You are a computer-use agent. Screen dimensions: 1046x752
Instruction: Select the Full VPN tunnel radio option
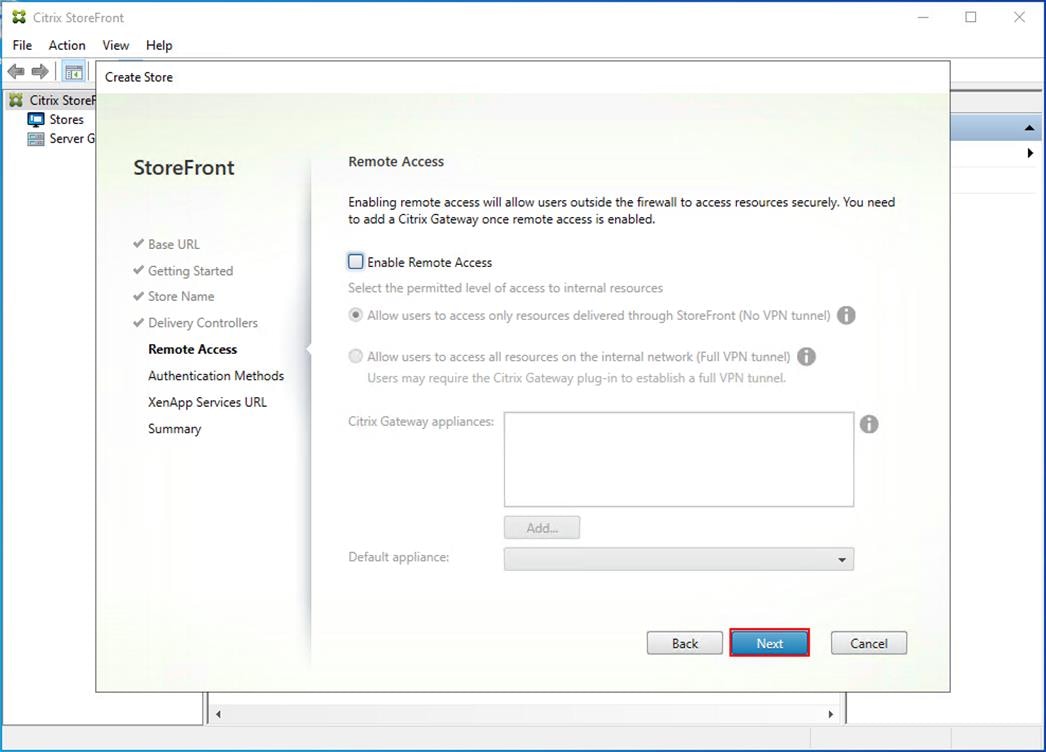(x=356, y=356)
